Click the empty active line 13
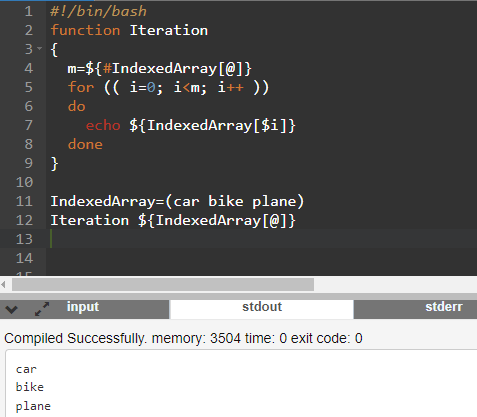Image resolution: width=477 pixels, height=417 pixels. tap(261, 239)
